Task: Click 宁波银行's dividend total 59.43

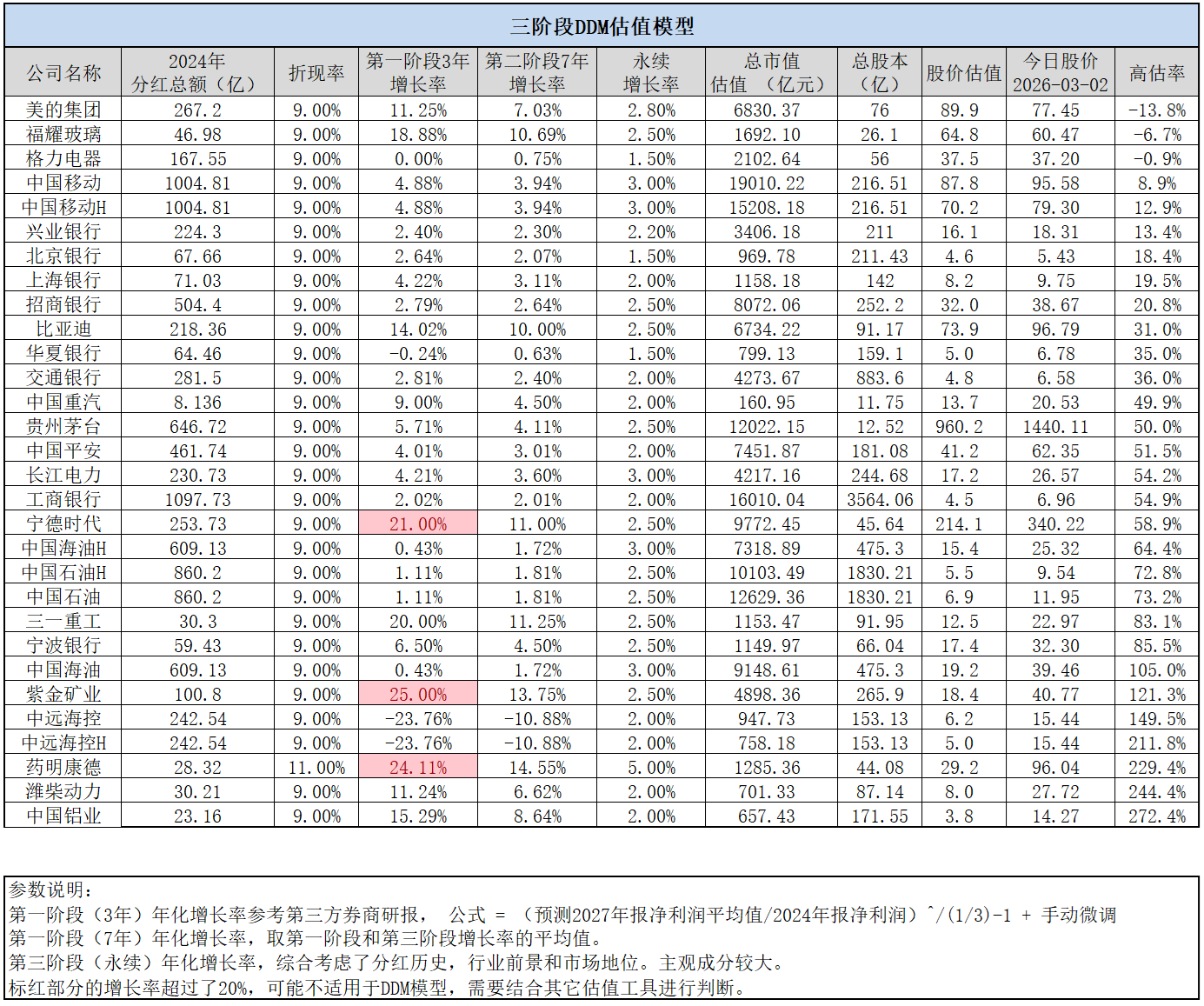Action: tap(198, 645)
